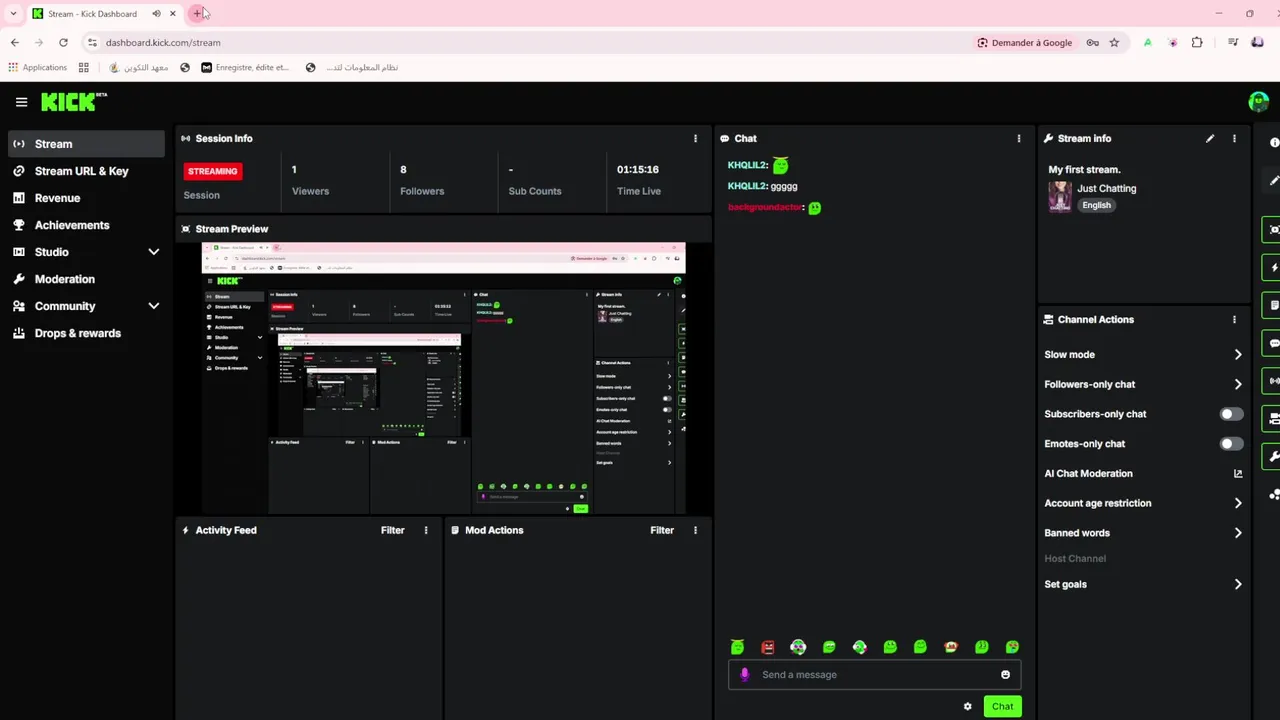
Task: Mute the Stream tab audio icon
Action: 156,14
